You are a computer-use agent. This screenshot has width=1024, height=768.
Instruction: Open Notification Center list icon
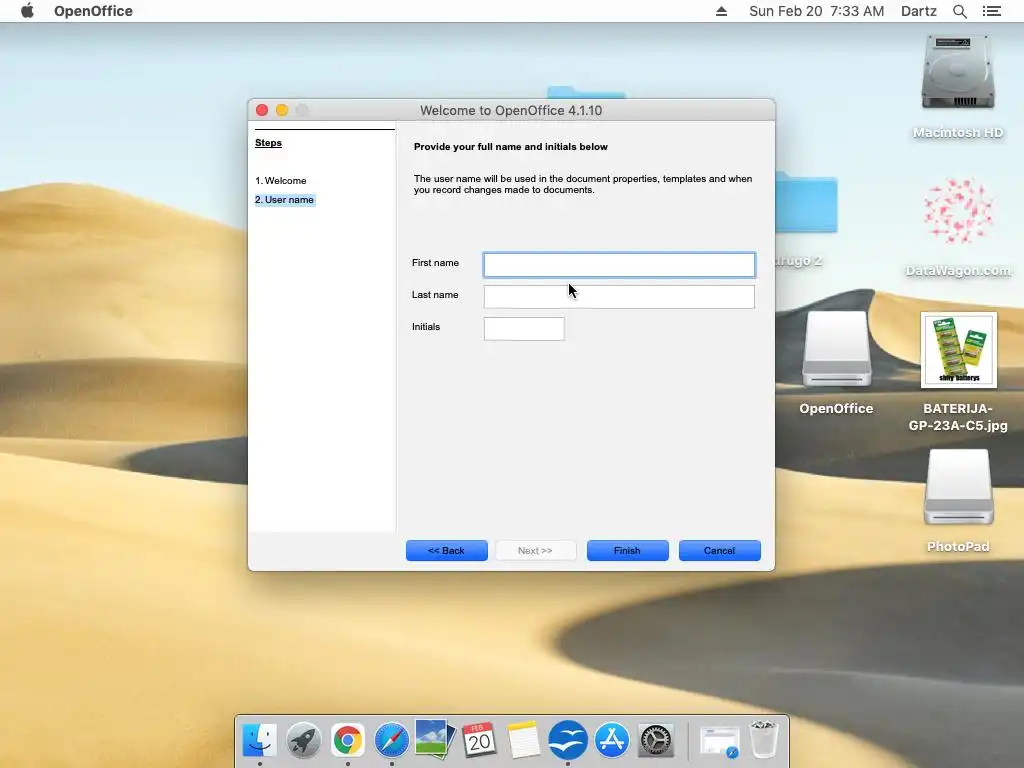(x=991, y=11)
